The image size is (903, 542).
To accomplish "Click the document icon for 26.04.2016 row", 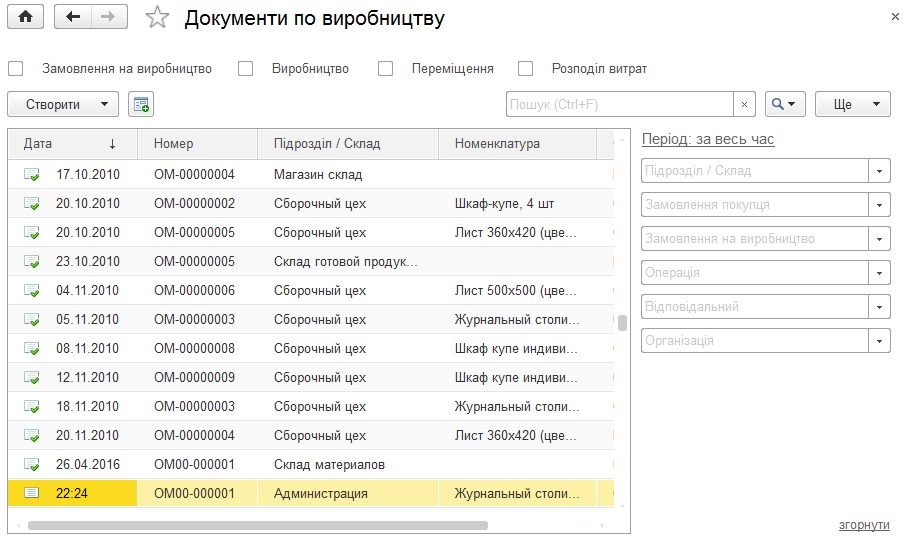I will click(x=32, y=464).
